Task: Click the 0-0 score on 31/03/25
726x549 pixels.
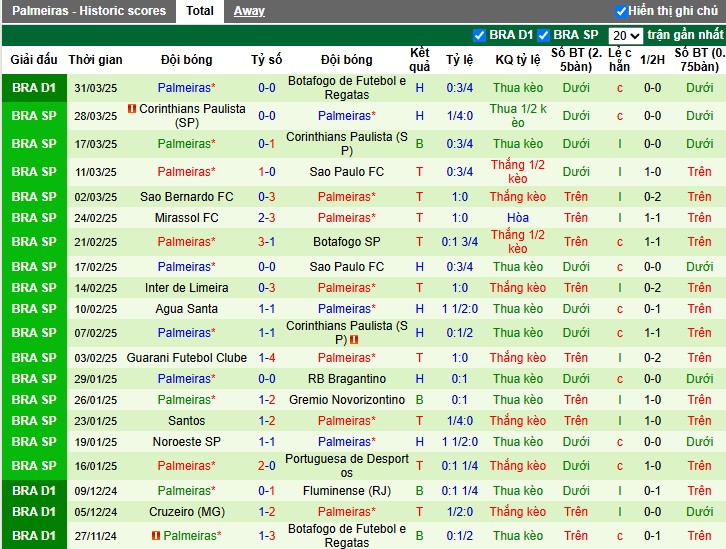Action: [267, 88]
